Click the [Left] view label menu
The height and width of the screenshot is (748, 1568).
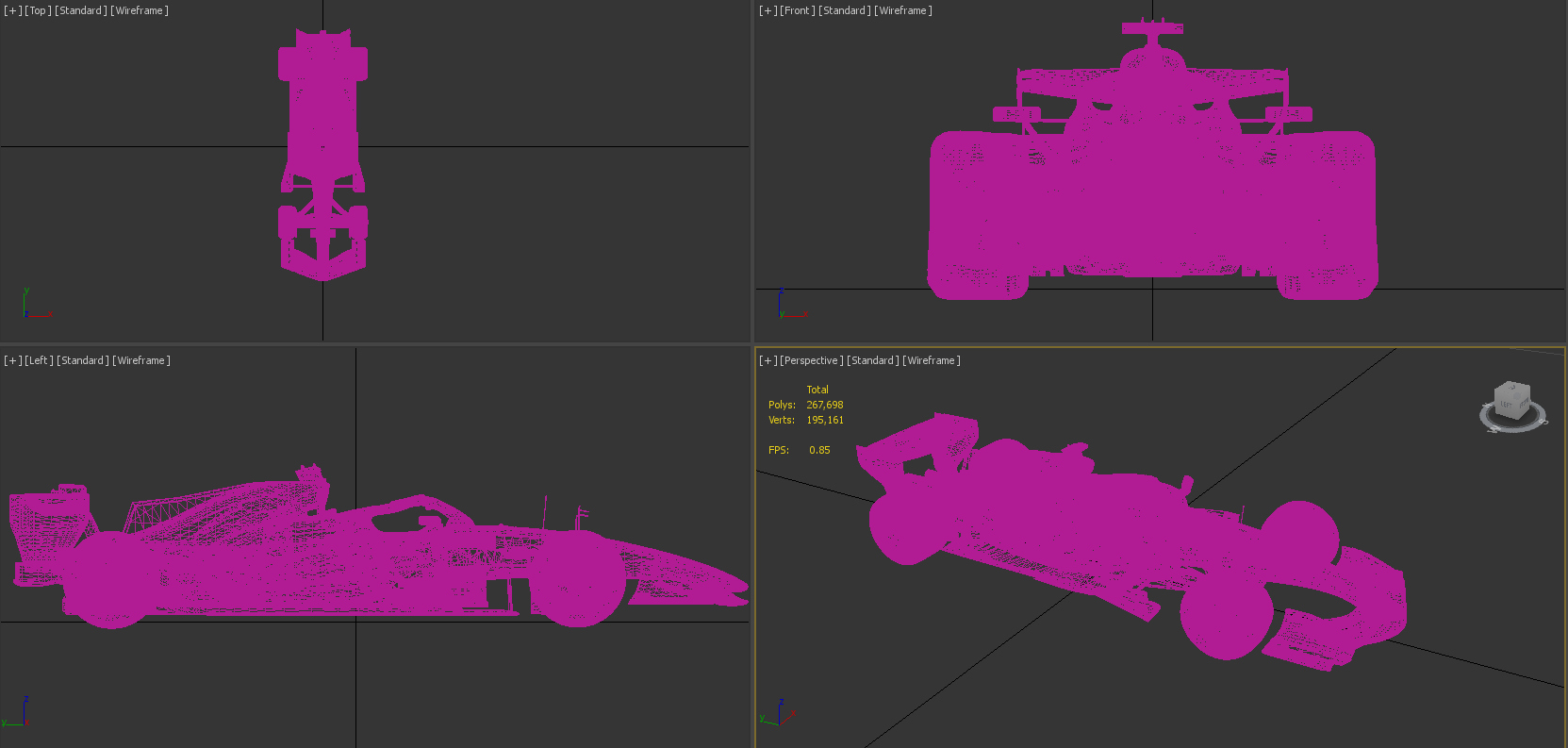click(x=39, y=360)
